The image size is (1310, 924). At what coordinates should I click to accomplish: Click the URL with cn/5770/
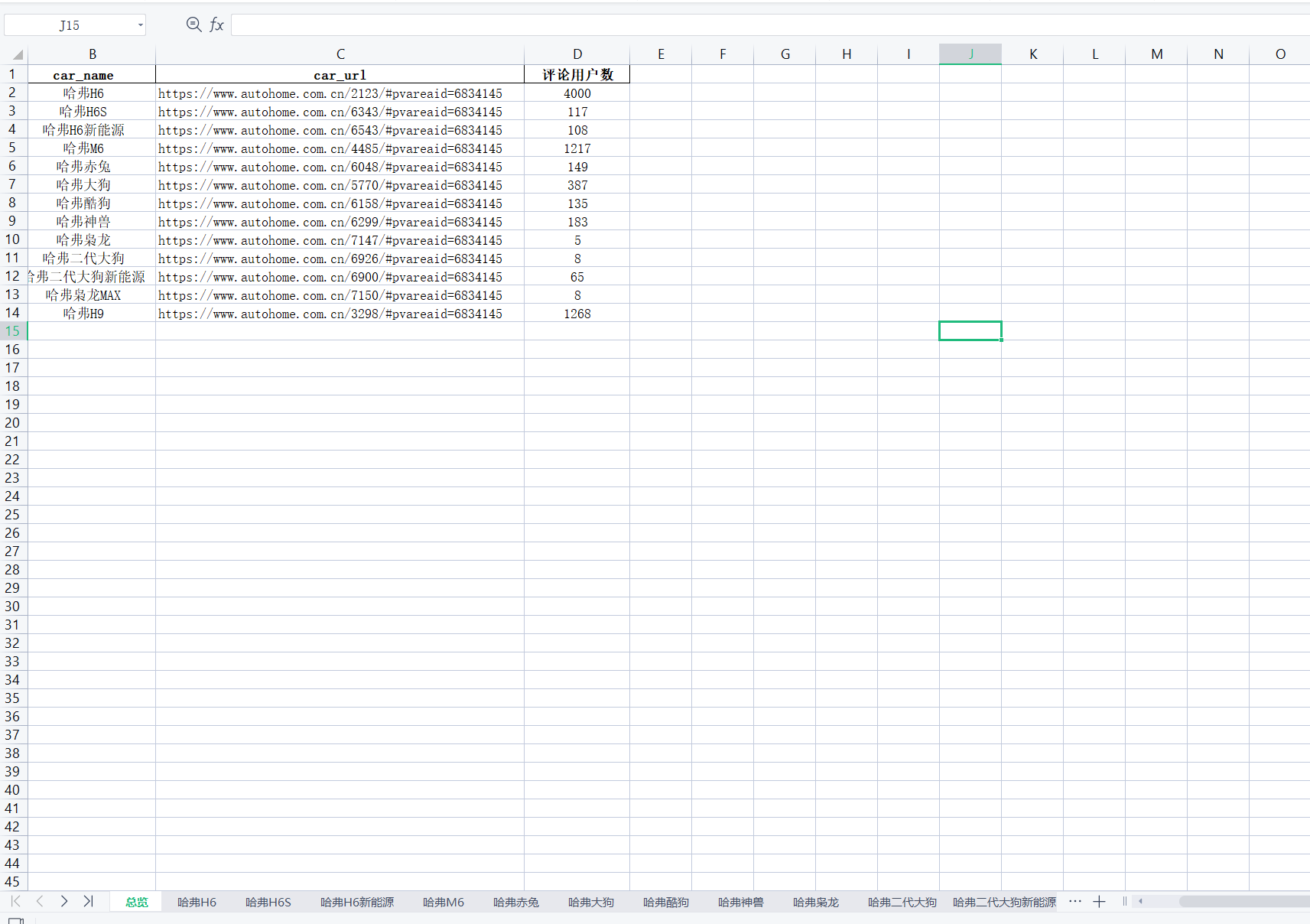click(x=330, y=185)
